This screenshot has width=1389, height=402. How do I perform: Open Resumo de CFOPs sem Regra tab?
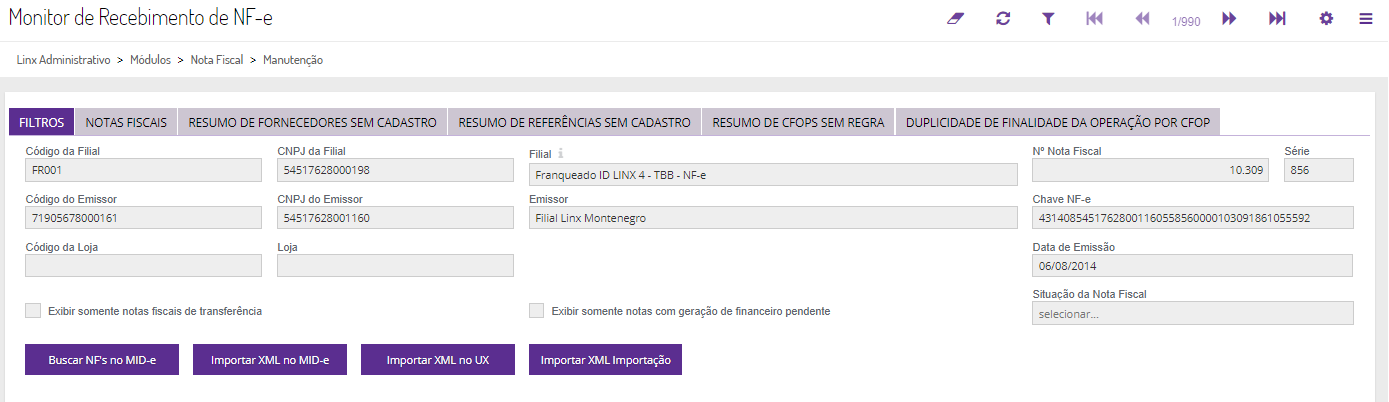click(798, 123)
